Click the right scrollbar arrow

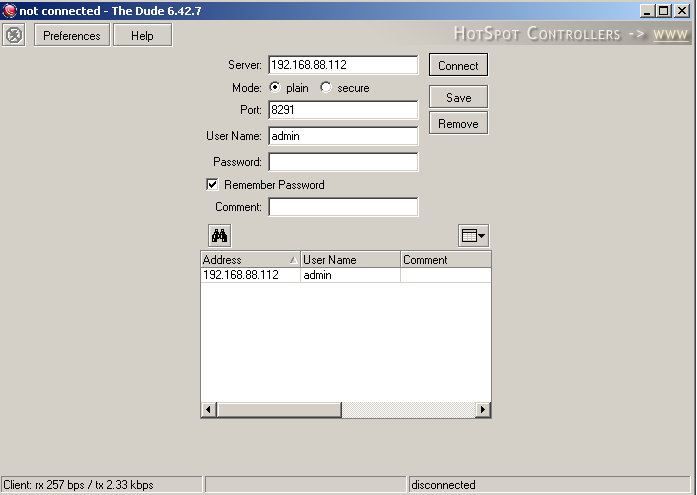483,409
